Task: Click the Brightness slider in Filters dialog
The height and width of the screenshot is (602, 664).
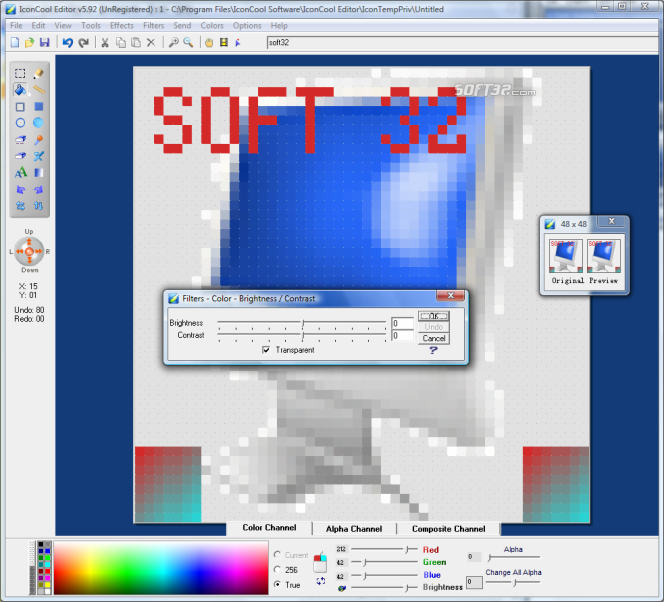Action: click(302, 324)
